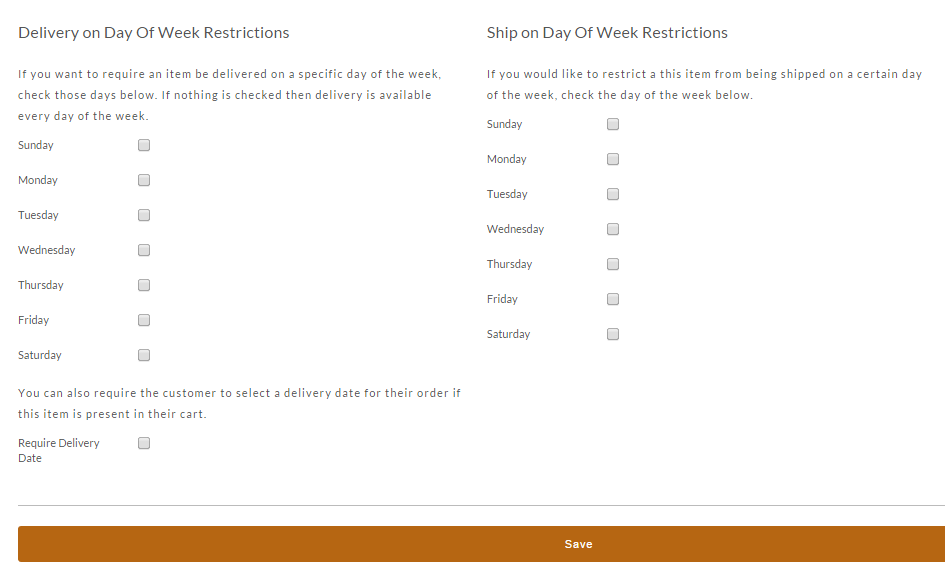Click the Saturday label in Ship section

point(508,334)
